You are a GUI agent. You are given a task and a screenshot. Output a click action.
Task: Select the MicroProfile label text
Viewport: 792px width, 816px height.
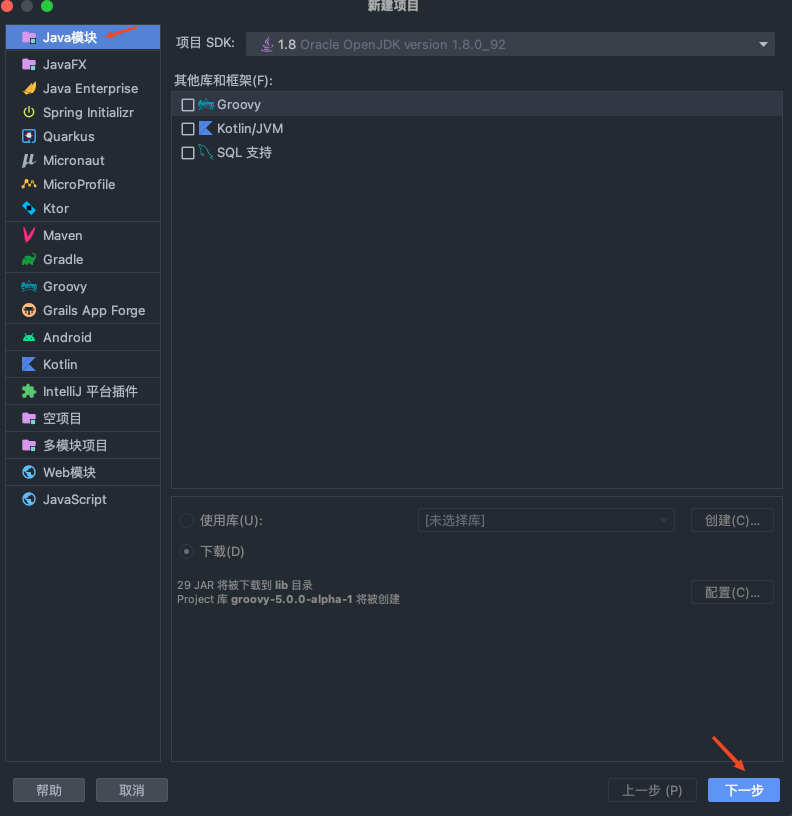tap(79, 184)
